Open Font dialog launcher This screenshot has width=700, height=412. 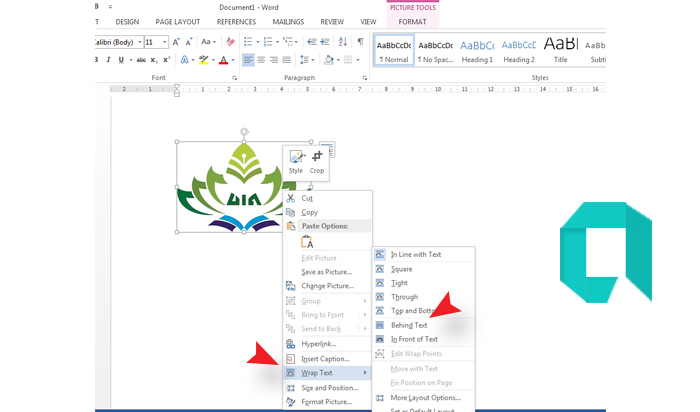[234, 78]
